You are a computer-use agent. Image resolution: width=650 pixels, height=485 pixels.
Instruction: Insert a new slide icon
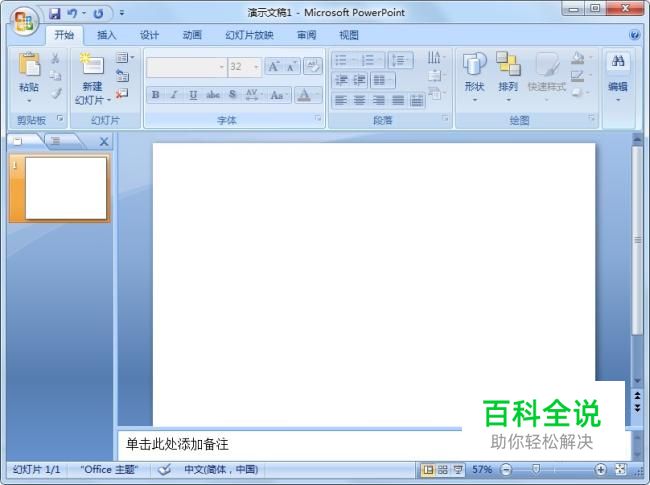pyautogui.click(x=92, y=64)
